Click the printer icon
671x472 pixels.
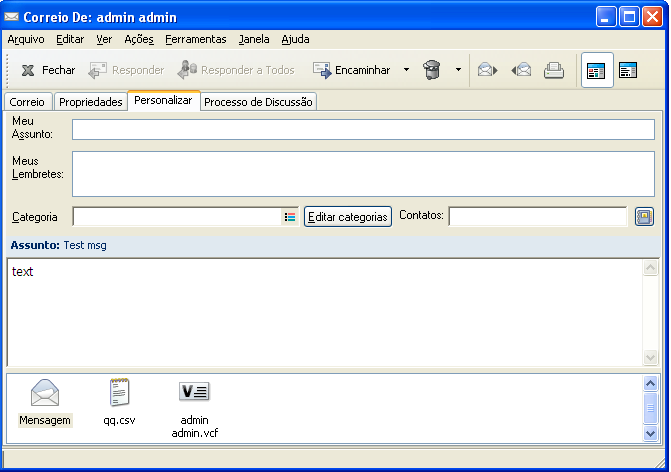point(554,70)
